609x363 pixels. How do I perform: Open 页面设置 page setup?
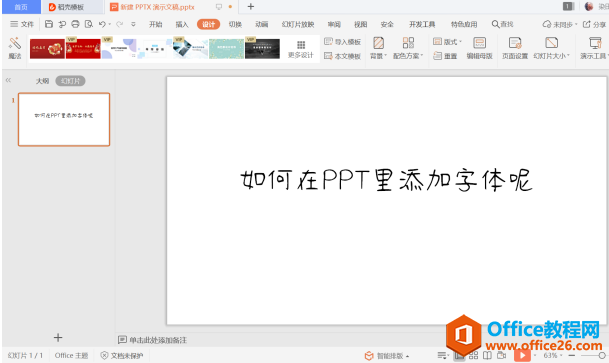515,48
